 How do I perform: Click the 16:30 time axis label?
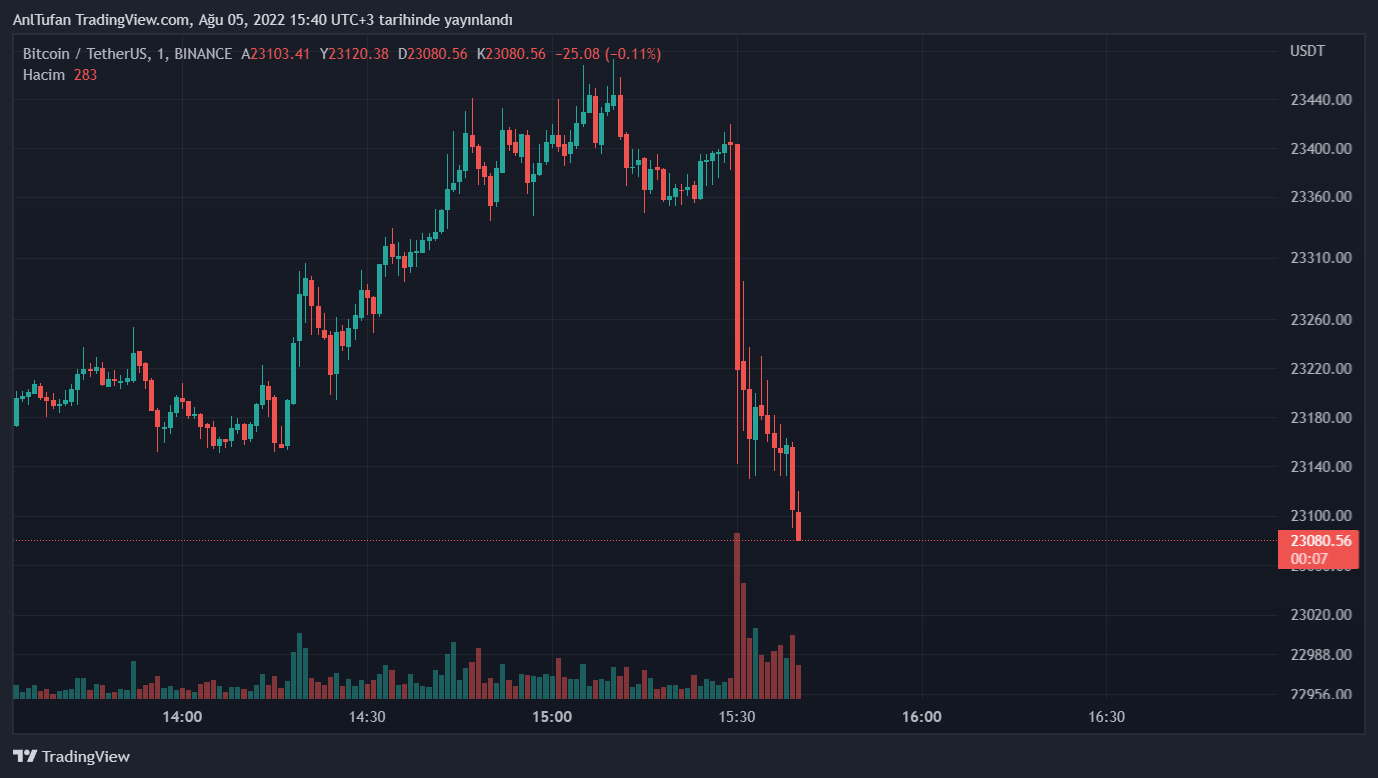(1106, 717)
